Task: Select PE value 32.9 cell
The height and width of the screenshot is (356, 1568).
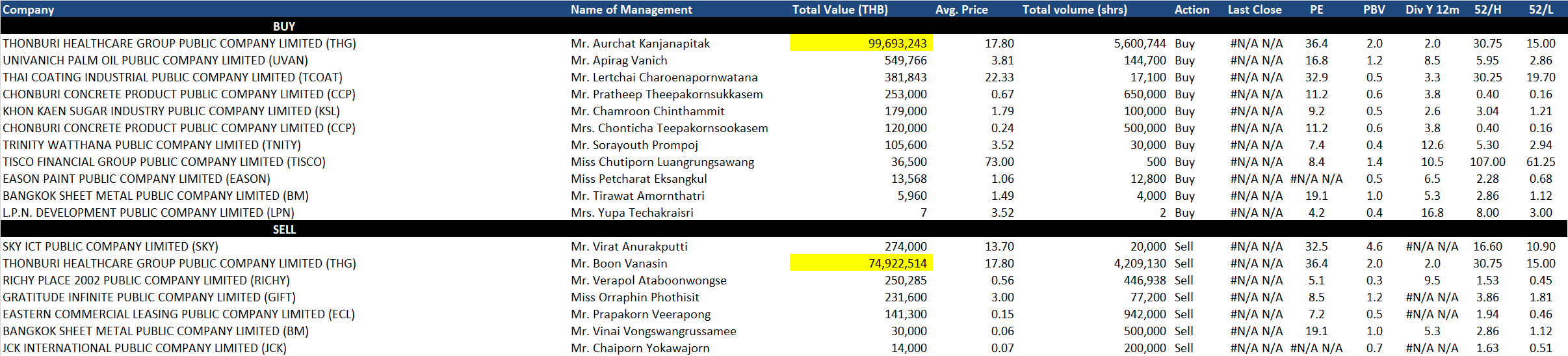Action: coord(1316,77)
